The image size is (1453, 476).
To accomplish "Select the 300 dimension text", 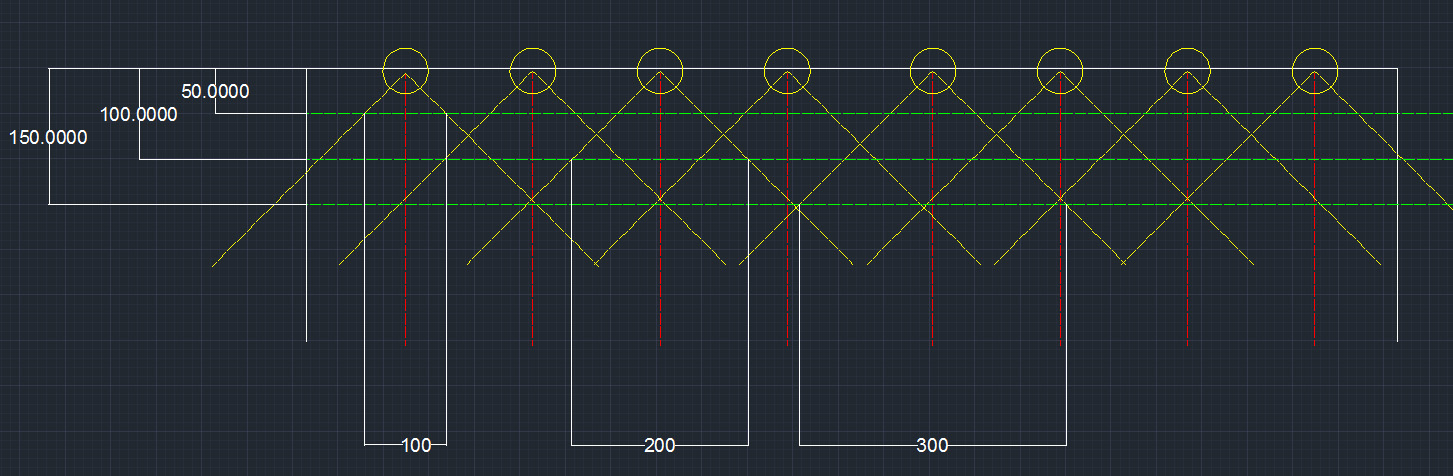I will pos(932,445).
